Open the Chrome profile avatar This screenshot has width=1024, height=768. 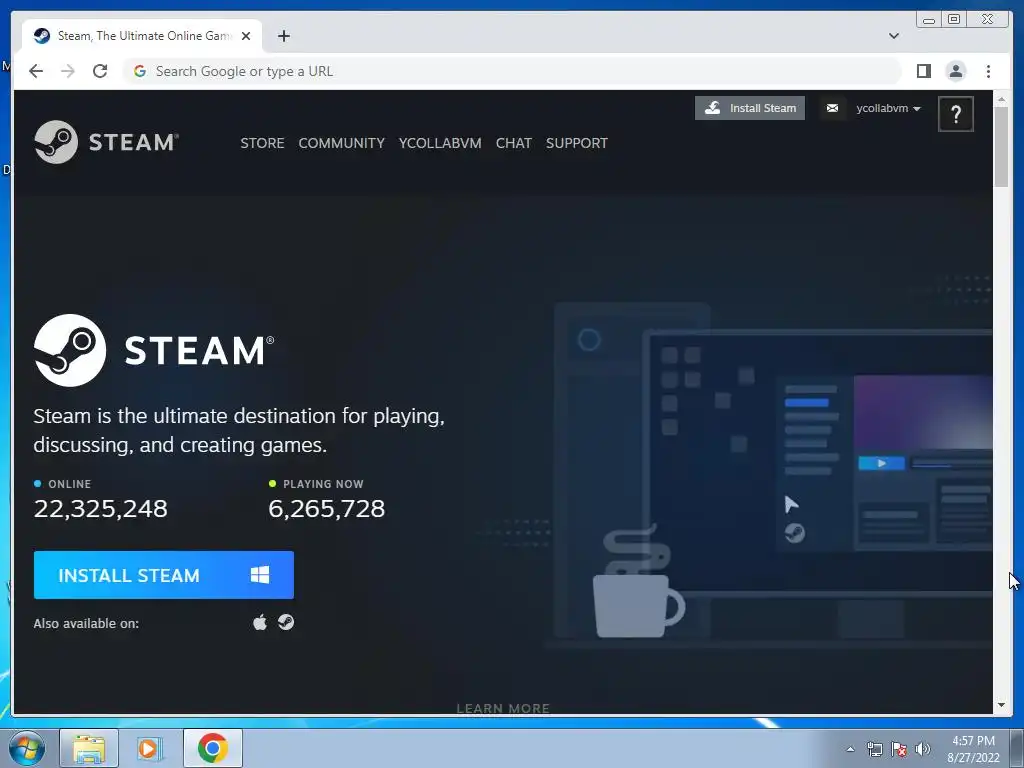(x=955, y=71)
